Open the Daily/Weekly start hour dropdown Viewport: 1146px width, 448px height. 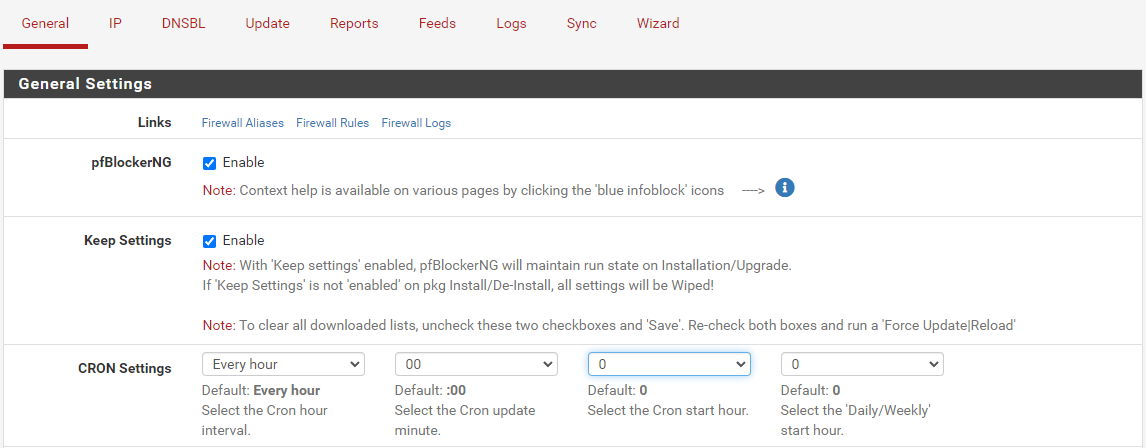click(862, 365)
